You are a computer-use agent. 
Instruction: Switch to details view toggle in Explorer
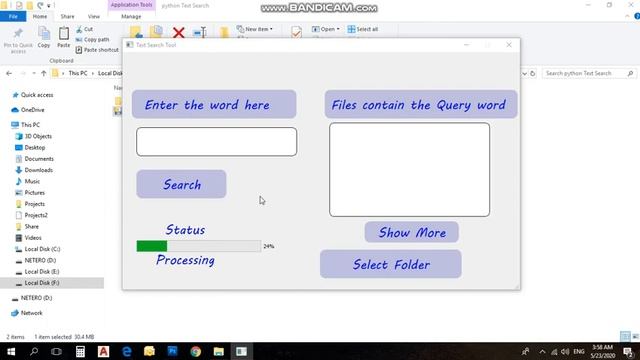click(x=625, y=336)
